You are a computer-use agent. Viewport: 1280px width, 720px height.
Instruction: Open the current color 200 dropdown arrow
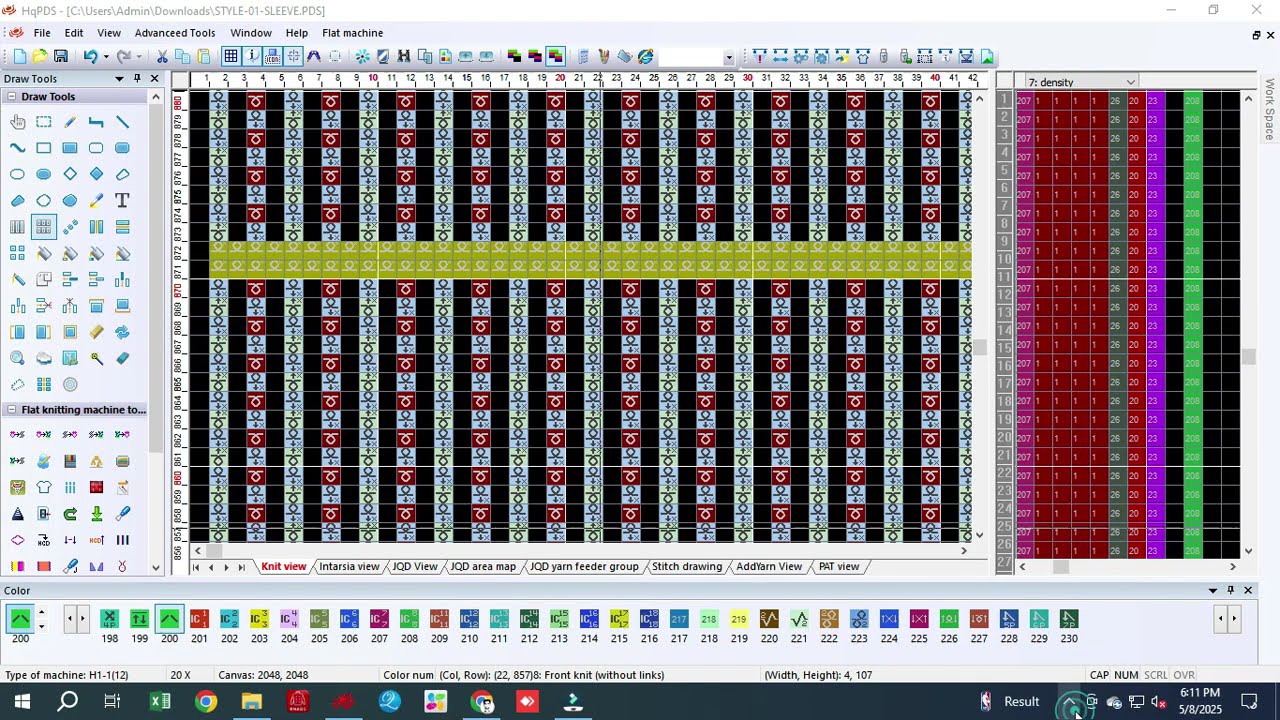pyautogui.click(x=41, y=625)
